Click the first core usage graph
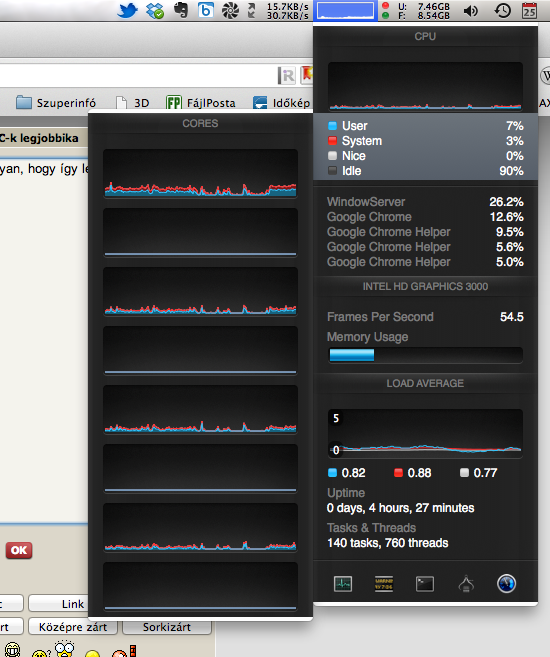This screenshot has width=550, height=657. 200,173
